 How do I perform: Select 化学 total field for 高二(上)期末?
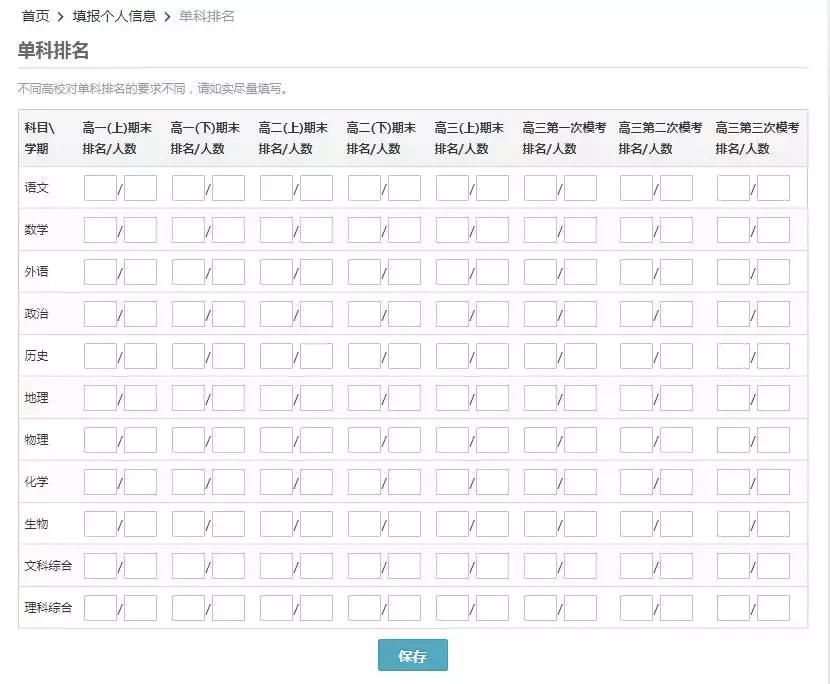[x=314, y=481]
